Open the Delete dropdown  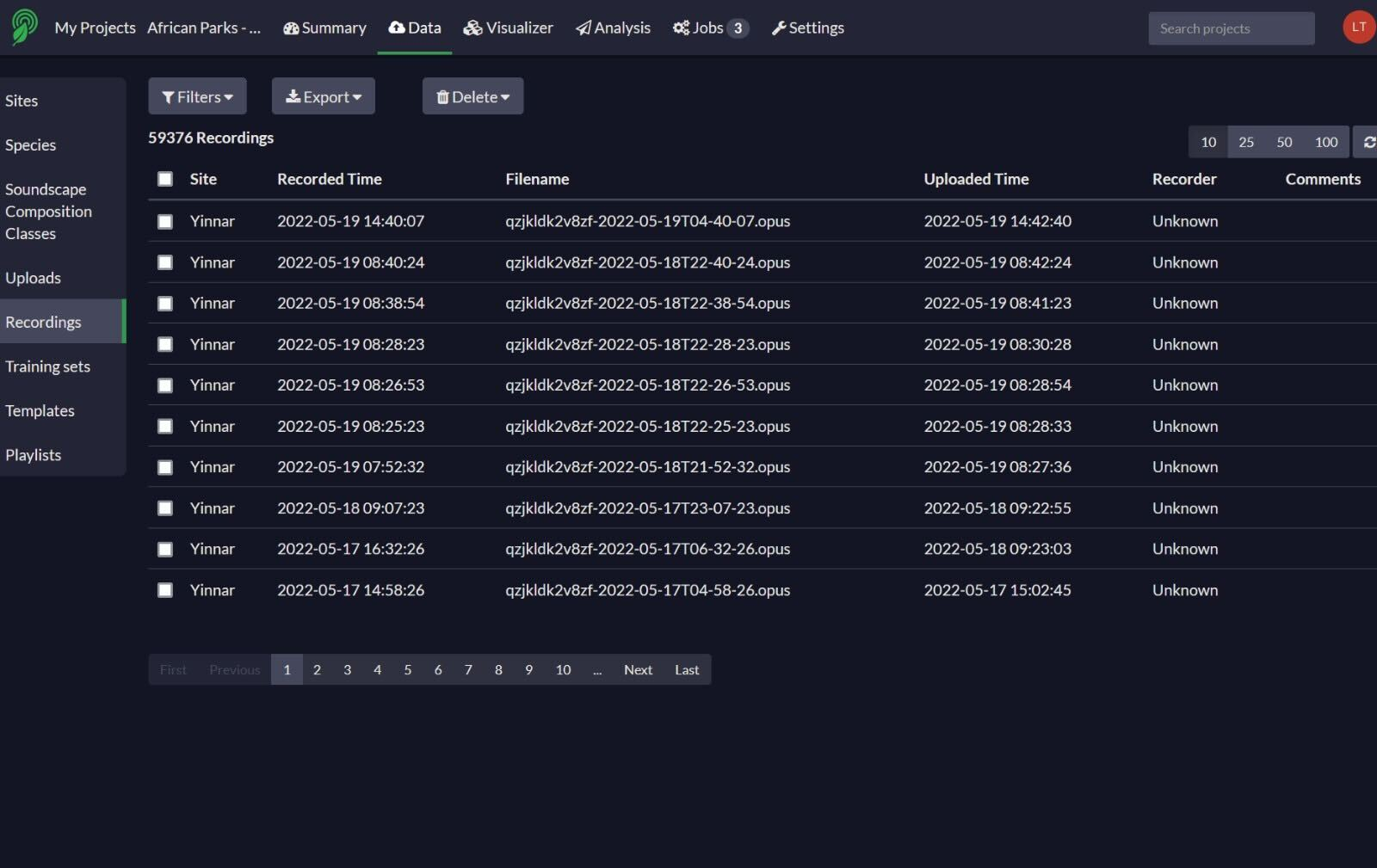tap(472, 96)
